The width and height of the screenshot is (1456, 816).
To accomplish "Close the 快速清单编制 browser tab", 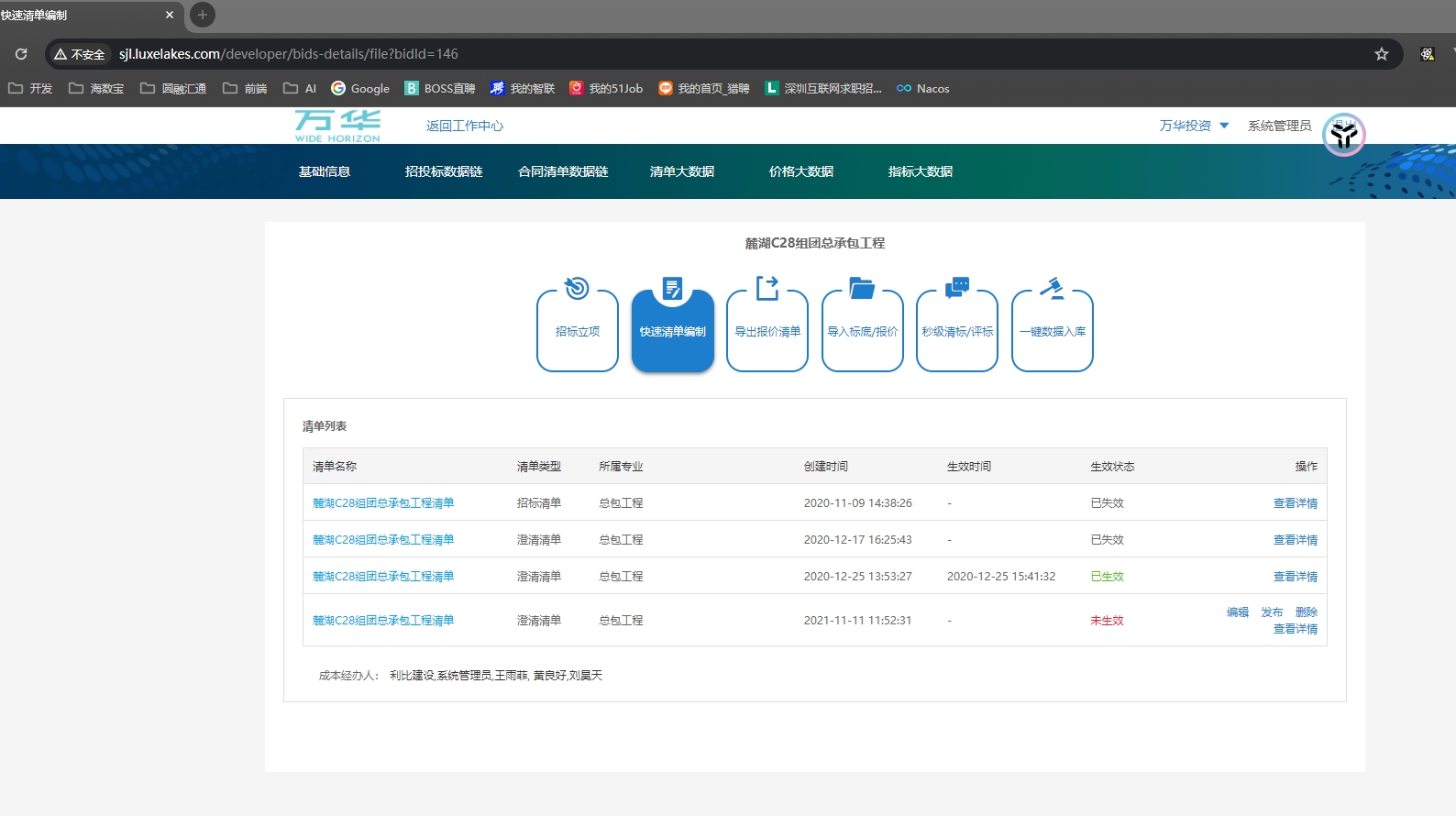I will [x=170, y=15].
